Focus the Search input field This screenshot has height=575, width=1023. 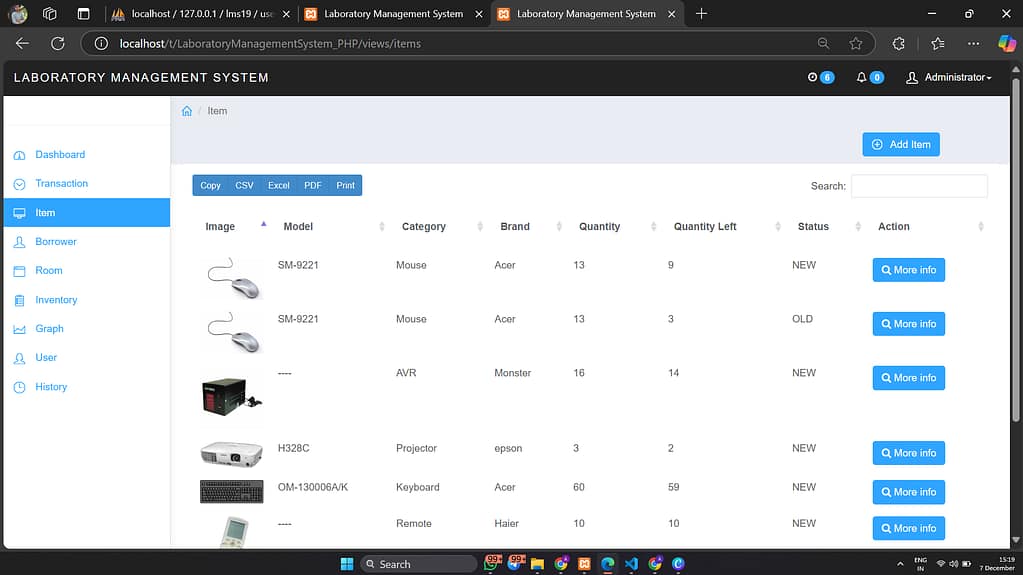click(918, 186)
